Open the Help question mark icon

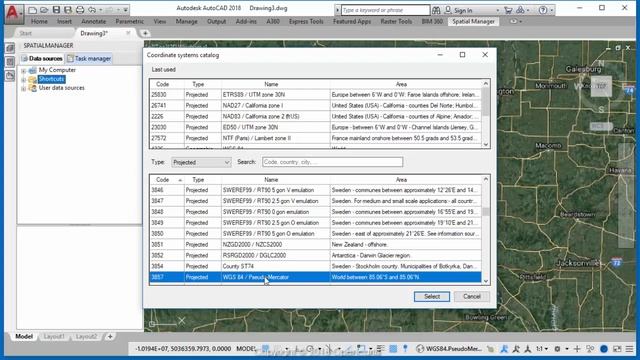(543, 10)
